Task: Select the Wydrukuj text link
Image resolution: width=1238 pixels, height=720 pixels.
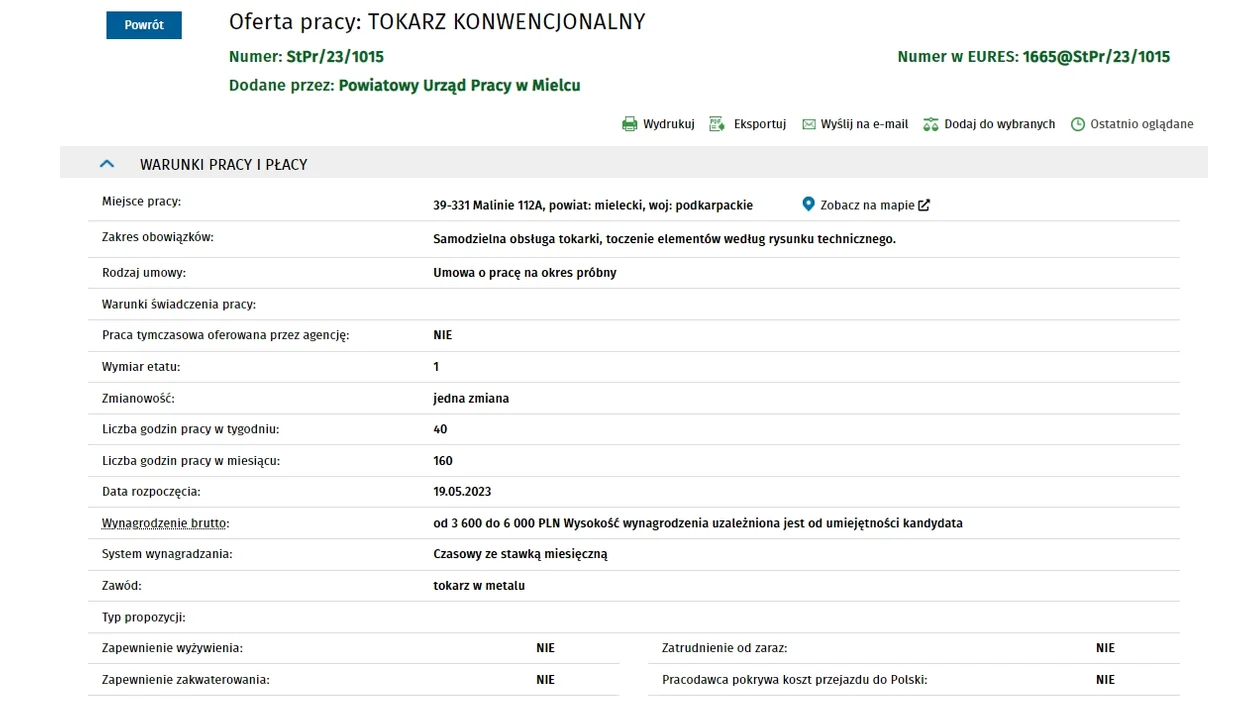Action: (x=669, y=124)
